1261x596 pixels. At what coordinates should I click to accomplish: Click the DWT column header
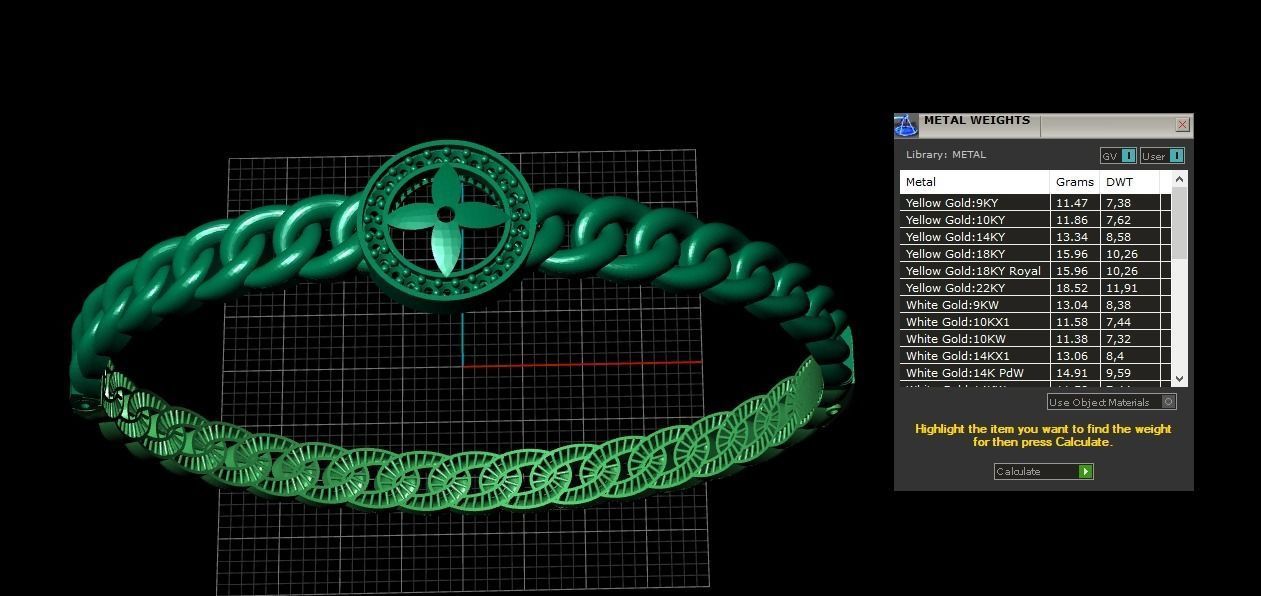(1129, 182)
